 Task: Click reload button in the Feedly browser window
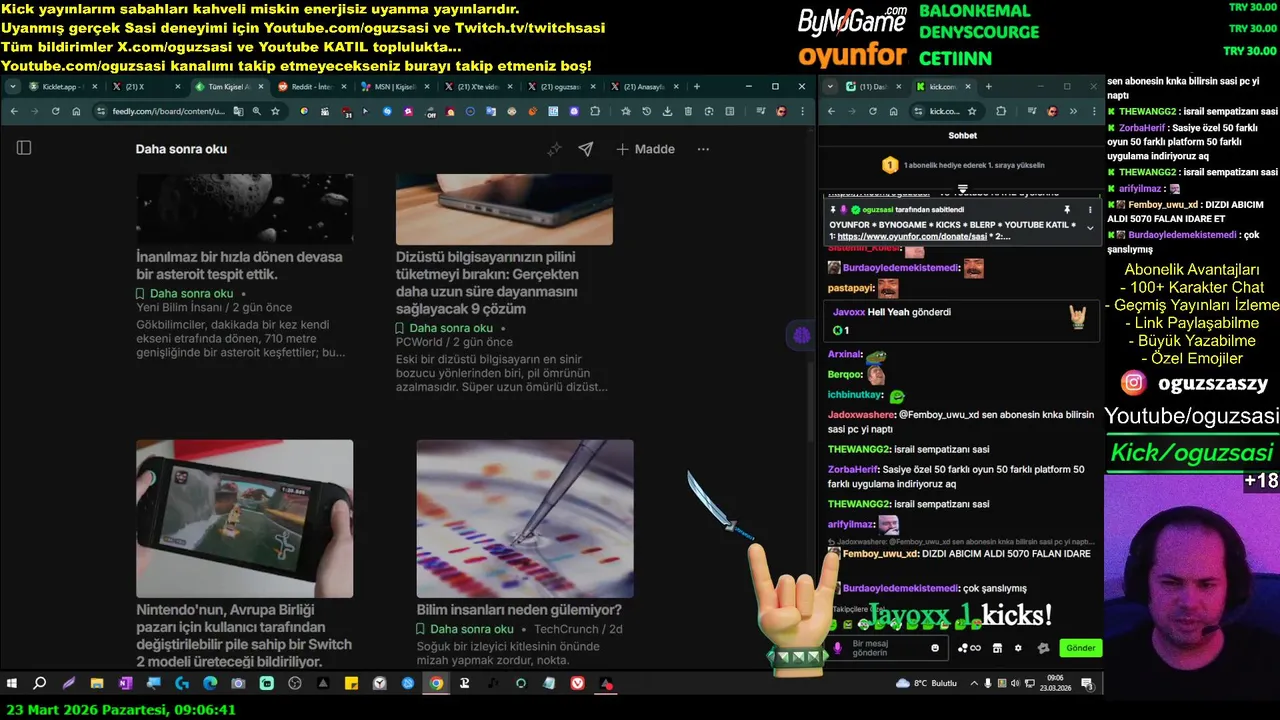pyautogui.click(x=55, y=111)
